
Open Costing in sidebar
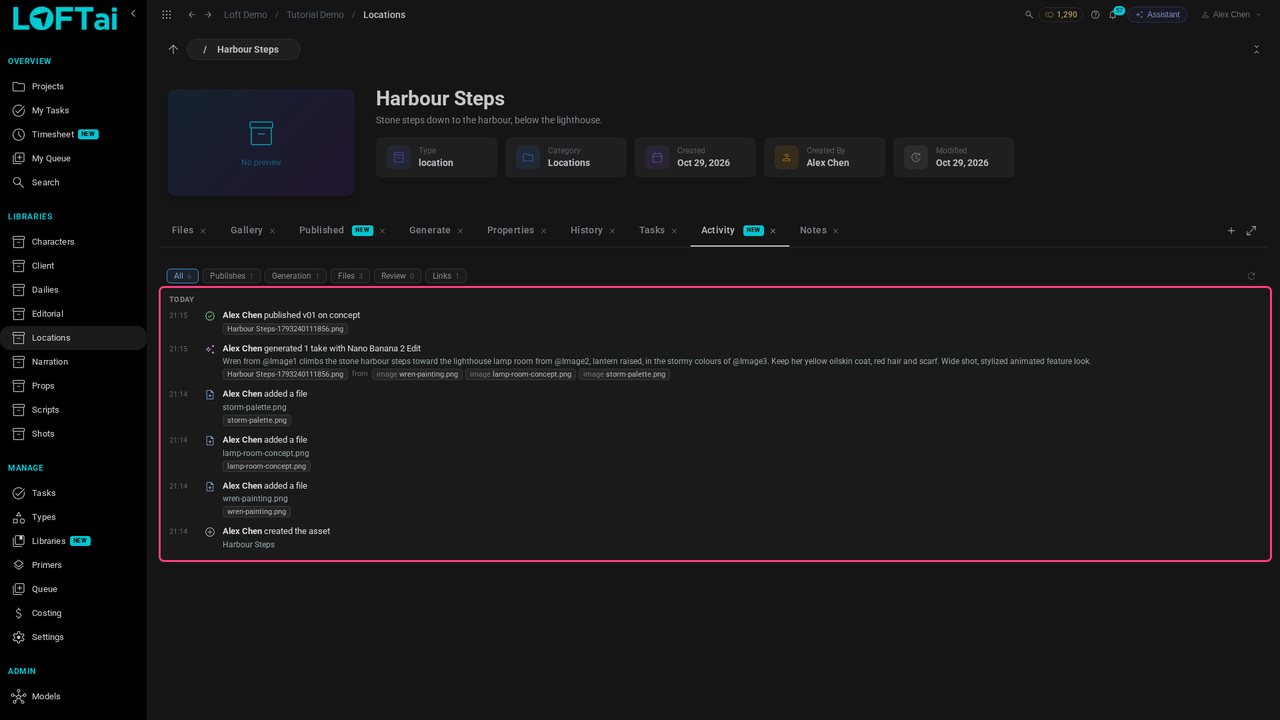coord(46,613)
